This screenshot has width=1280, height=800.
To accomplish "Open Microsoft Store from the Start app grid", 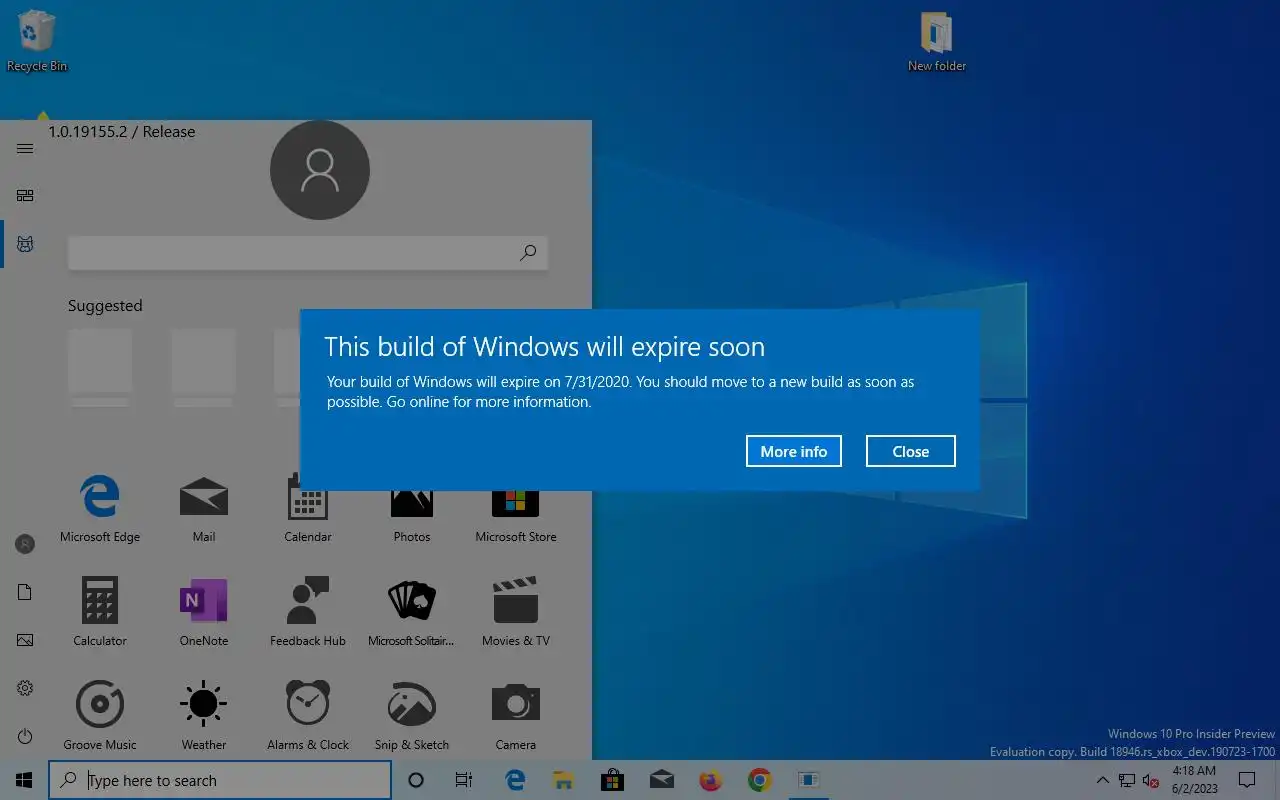I will [x=516, y=508].
